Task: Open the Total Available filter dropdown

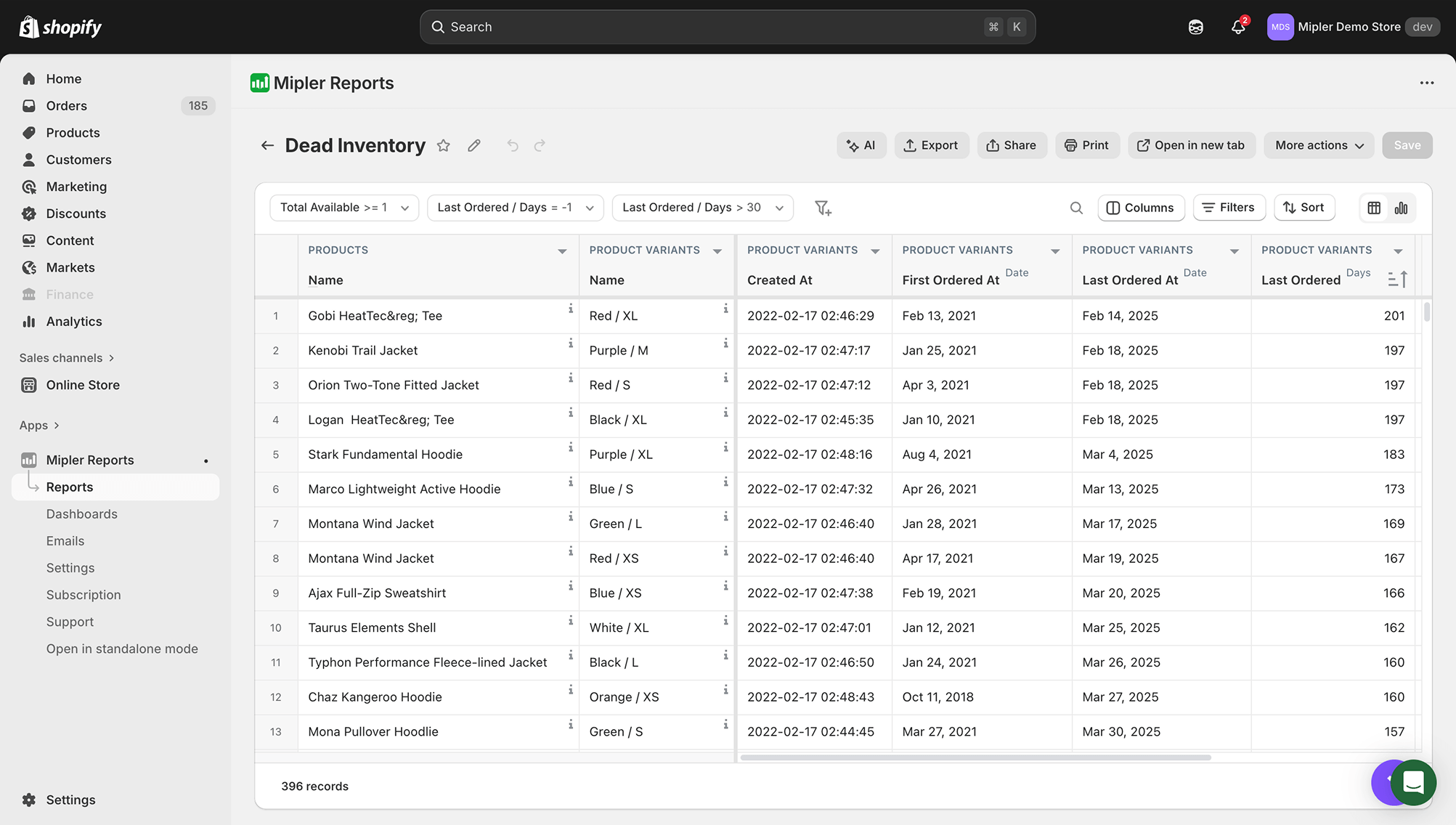Action: point(343,207)
